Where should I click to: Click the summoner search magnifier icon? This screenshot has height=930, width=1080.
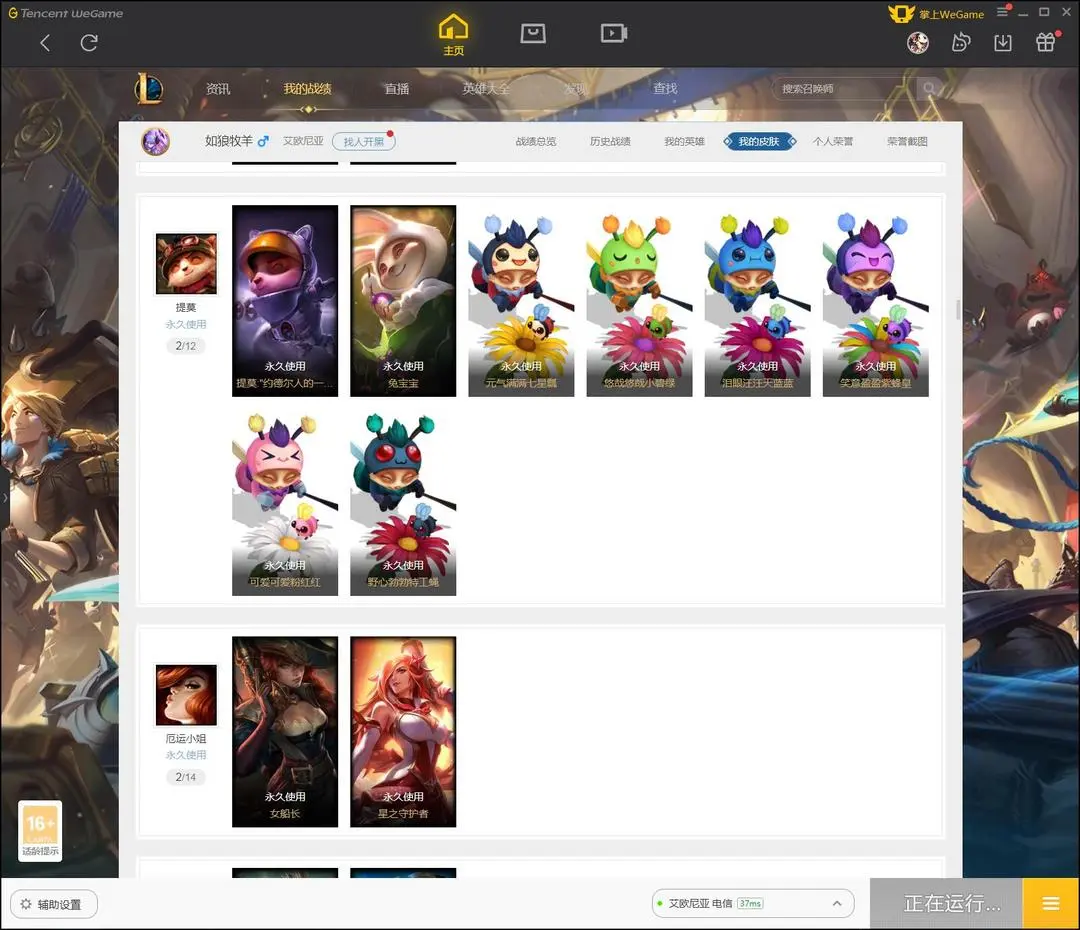click(x=929, y=89)
